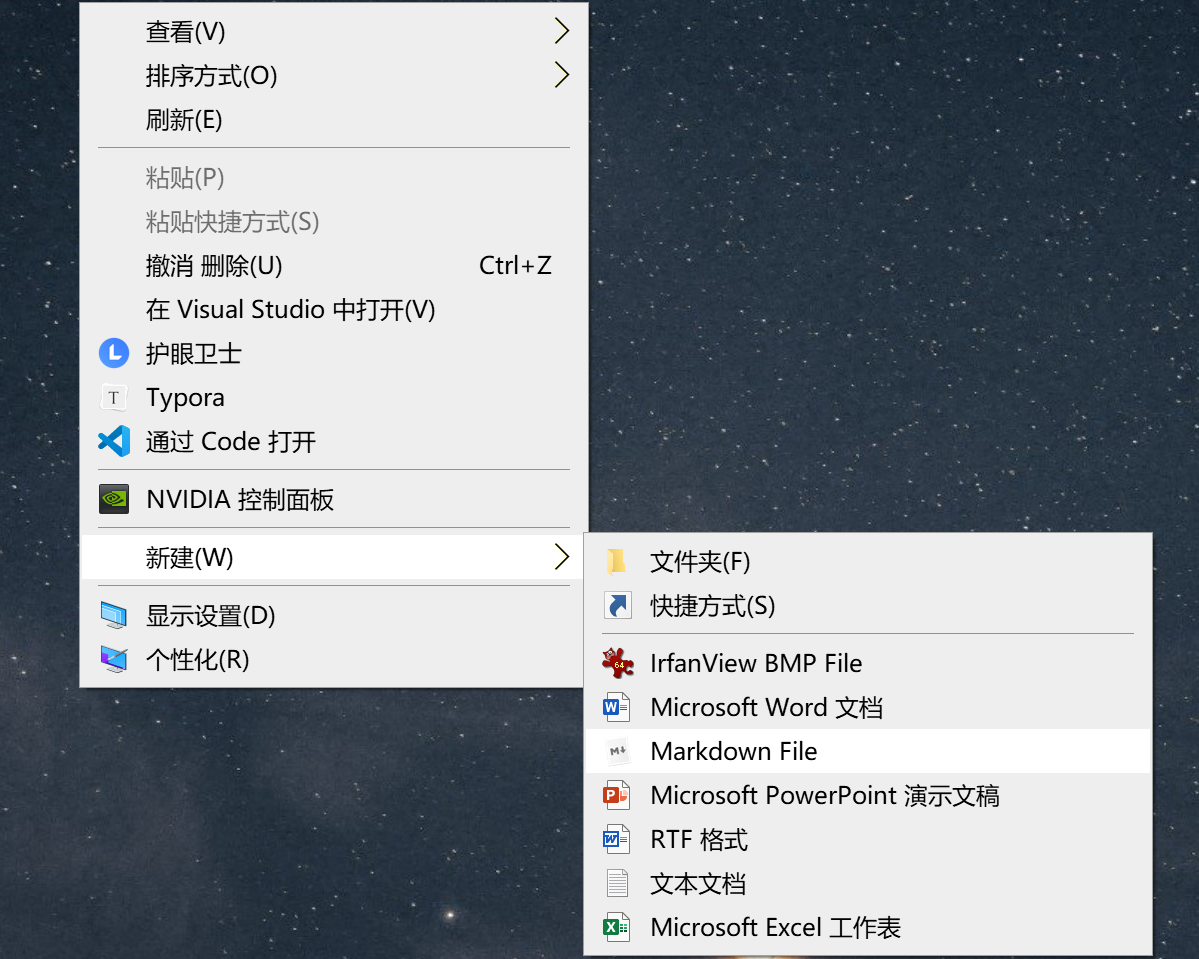
Task: Create new Microsoft Excel 工作表
Action: point(868,927)
